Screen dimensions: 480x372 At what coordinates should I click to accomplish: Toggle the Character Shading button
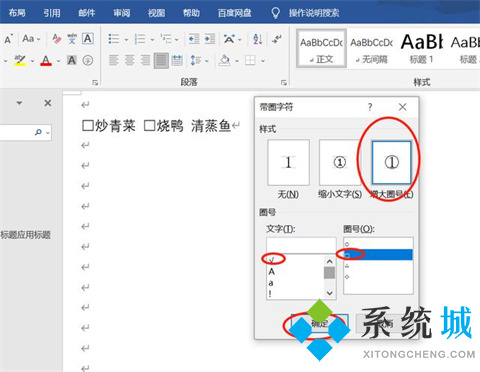coord(72,60)
